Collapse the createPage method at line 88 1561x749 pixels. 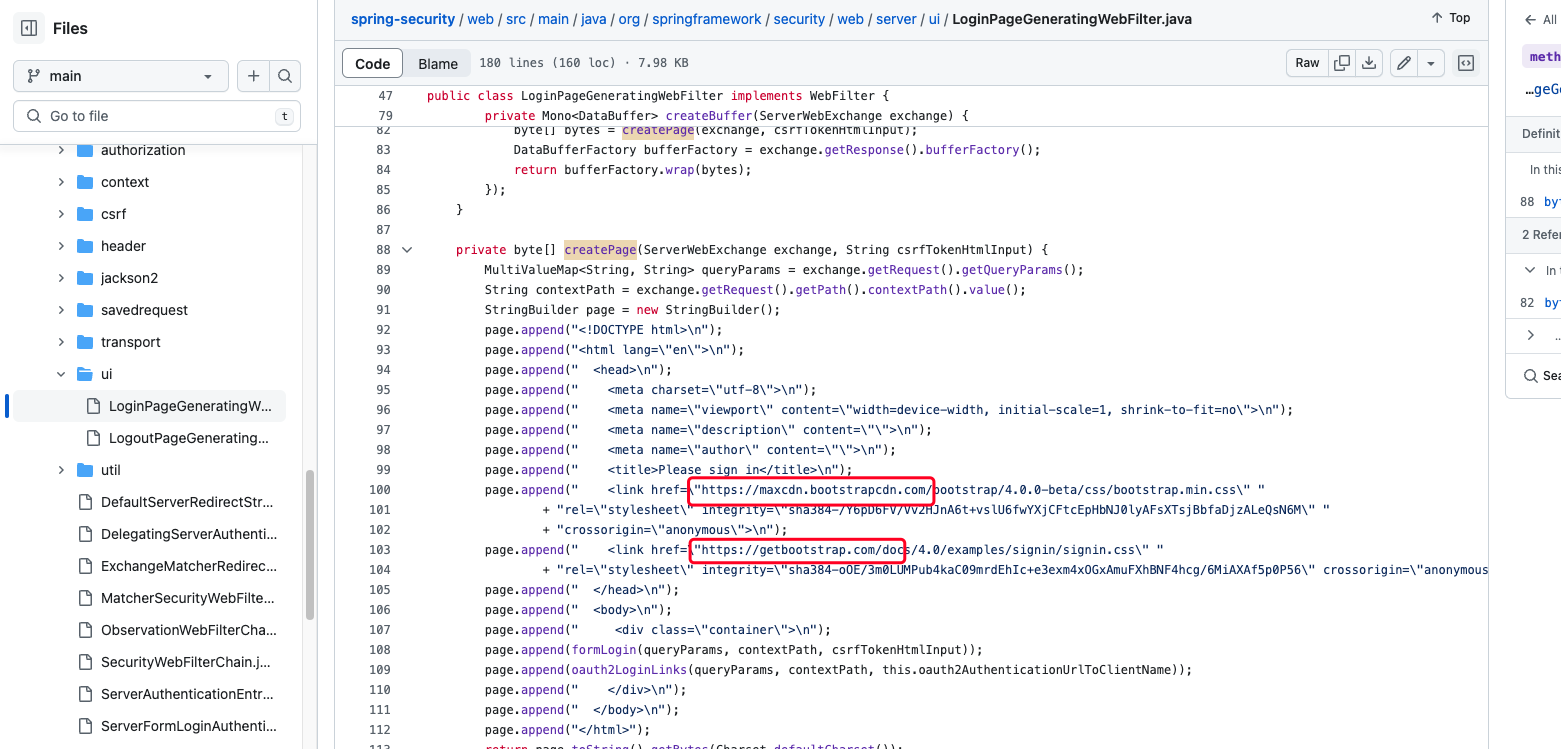pos(407,249)
